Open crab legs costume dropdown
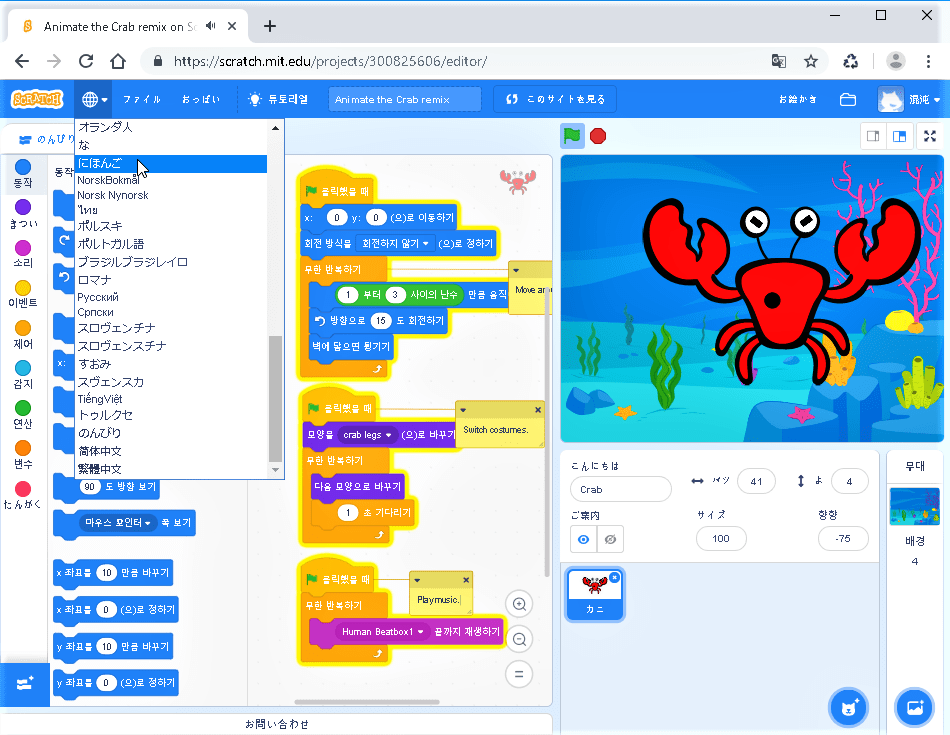This screenshot has height=735, width=950. (x=367, y=435)
